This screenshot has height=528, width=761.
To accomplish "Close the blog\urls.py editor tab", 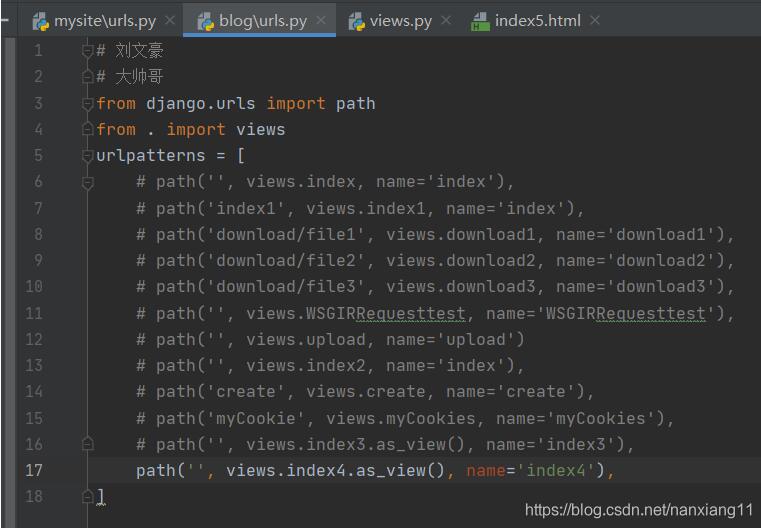I will coord(321,20).
